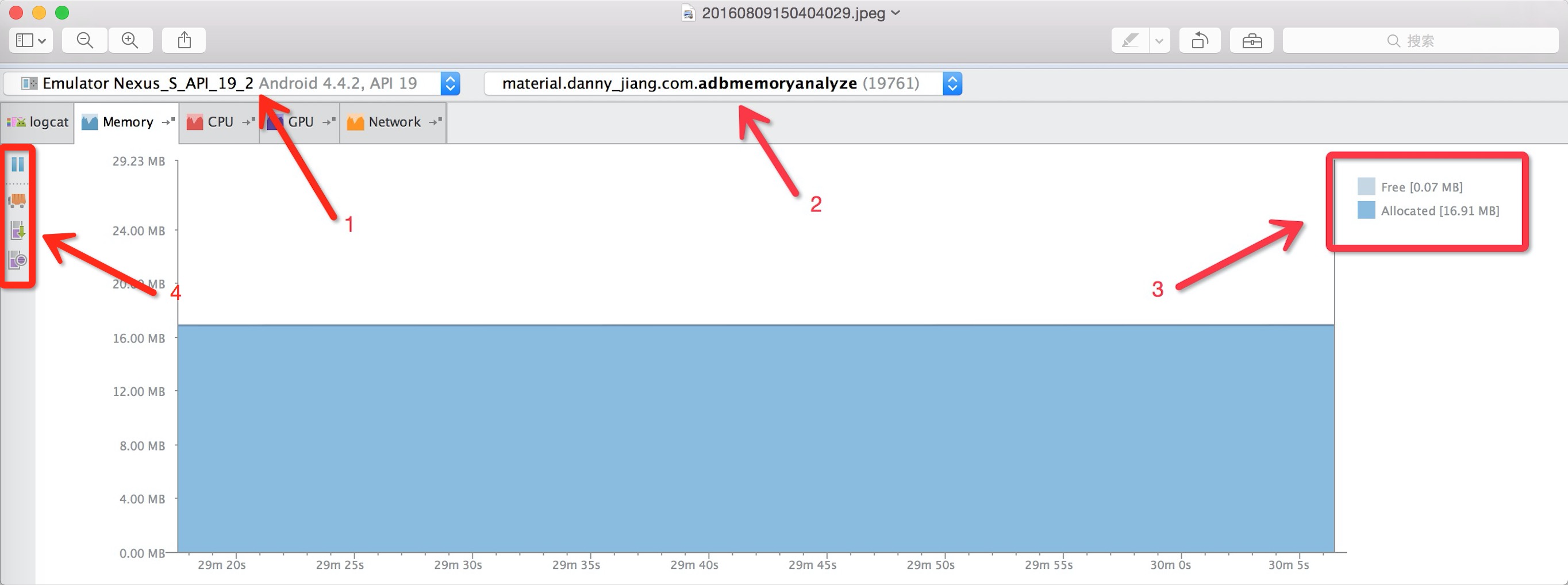The image size is (1568, 585).
Task: Click the Share button in Preview toolbar
Action: tap(184, 41)
